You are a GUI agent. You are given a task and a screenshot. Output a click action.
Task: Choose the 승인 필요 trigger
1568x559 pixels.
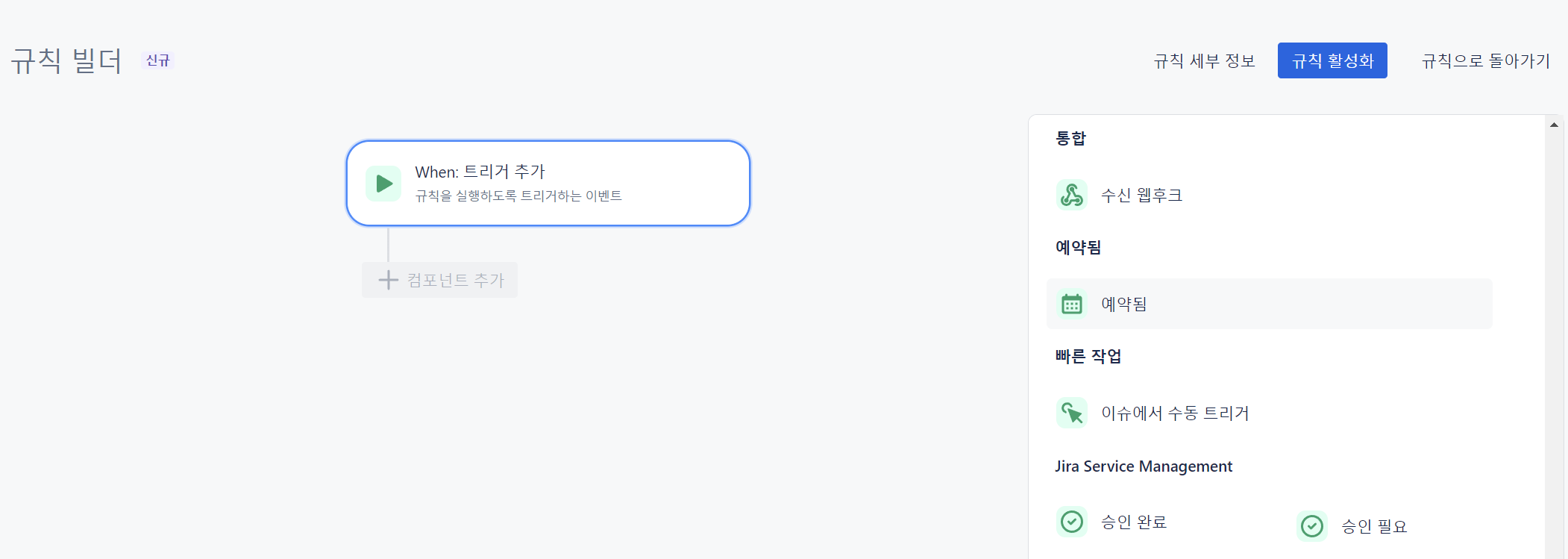pos(1374,526)
